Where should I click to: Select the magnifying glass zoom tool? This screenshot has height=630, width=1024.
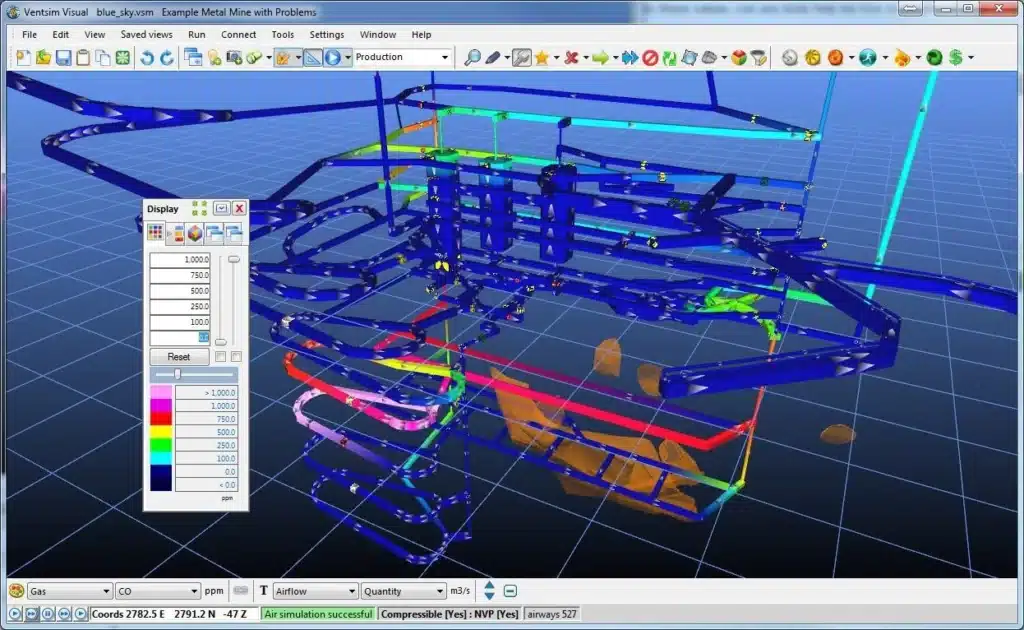(472, 58)
